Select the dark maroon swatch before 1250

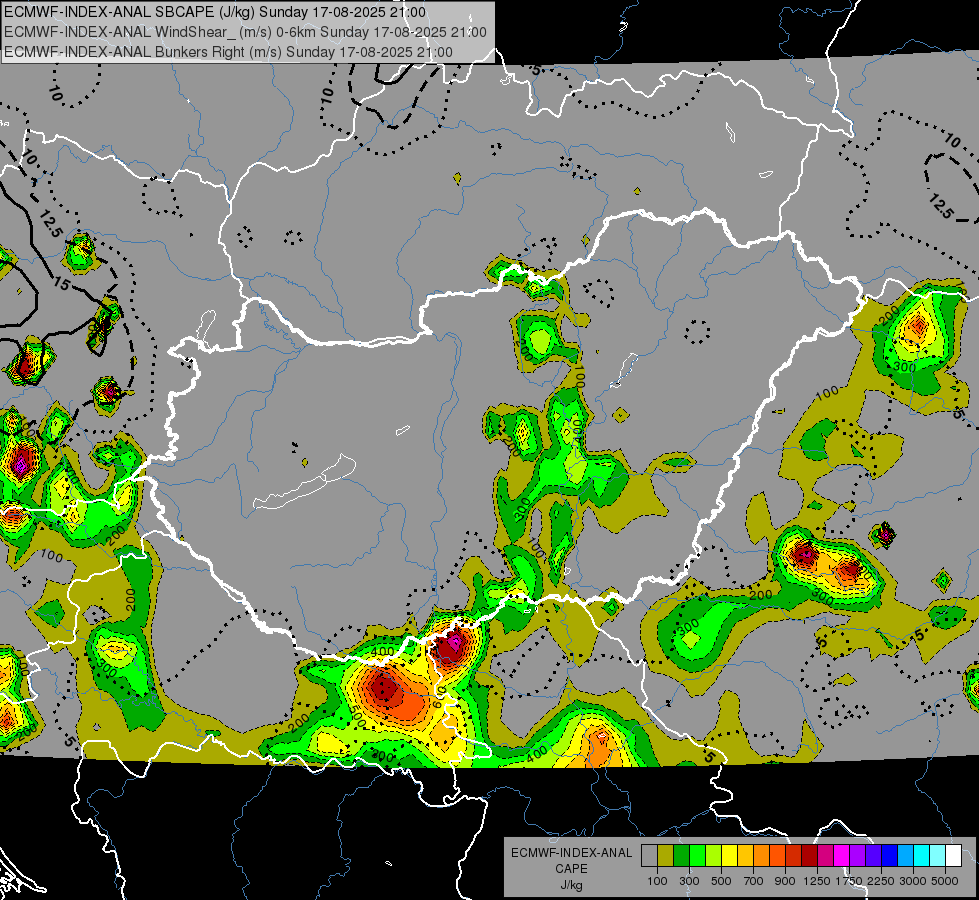coord(810,855)
